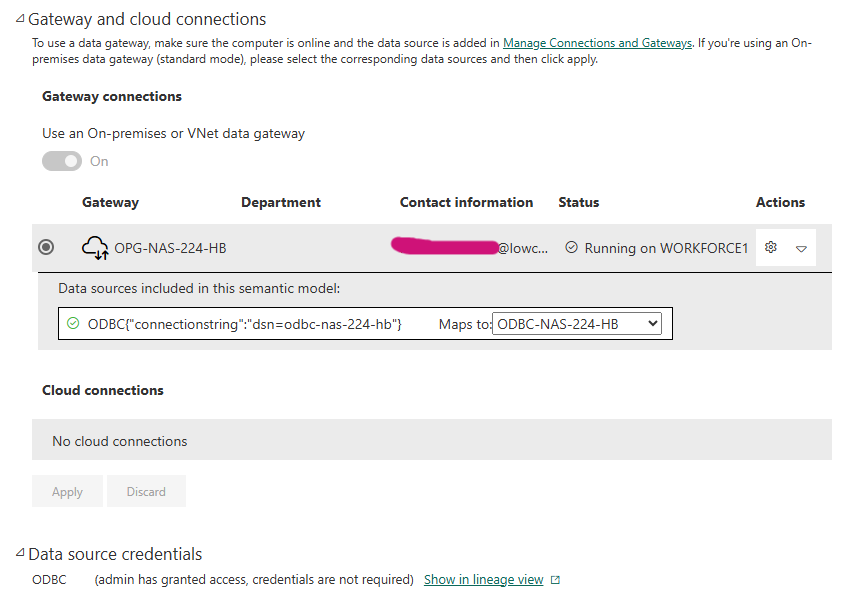Open the Show in lineage view link
This screenshot has width=864, height=601.
[x=483, y=580]
